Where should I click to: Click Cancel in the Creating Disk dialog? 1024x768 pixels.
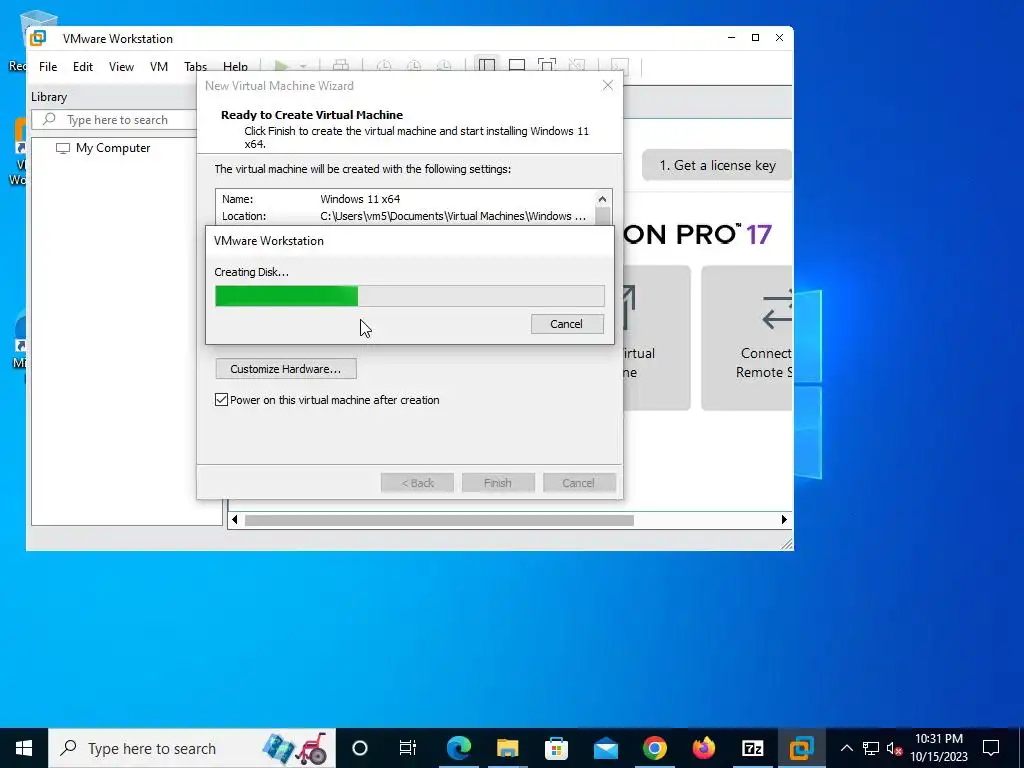pyautogui.click(x=567, y=324)
